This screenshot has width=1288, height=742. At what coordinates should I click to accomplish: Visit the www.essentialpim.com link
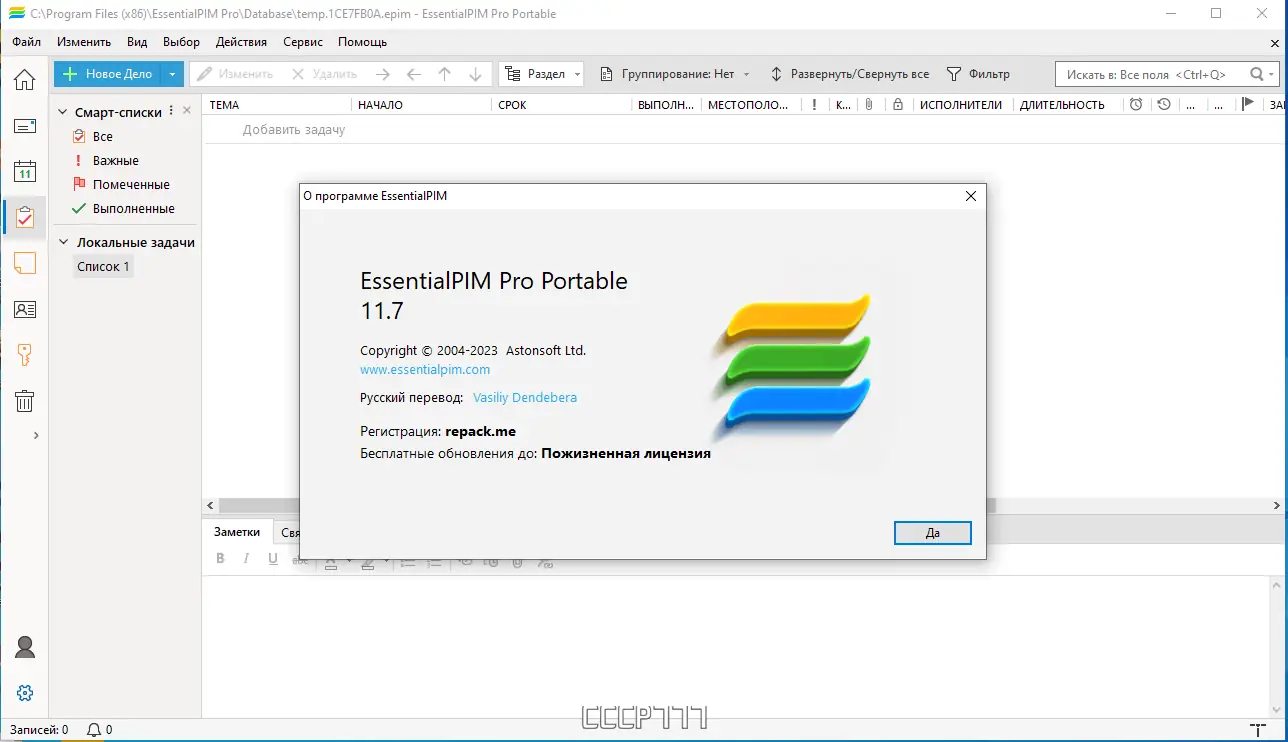coord(424,369)
